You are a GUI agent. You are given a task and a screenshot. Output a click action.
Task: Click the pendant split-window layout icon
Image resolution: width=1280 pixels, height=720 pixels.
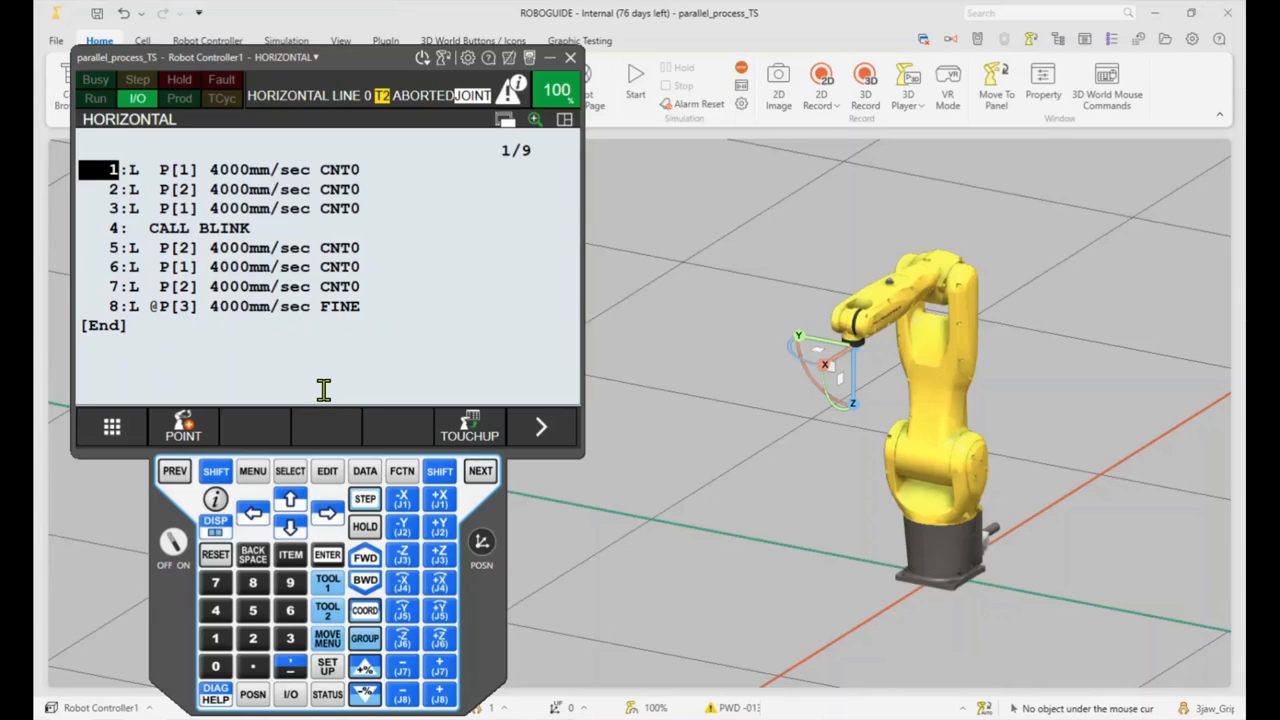[565, 120]
